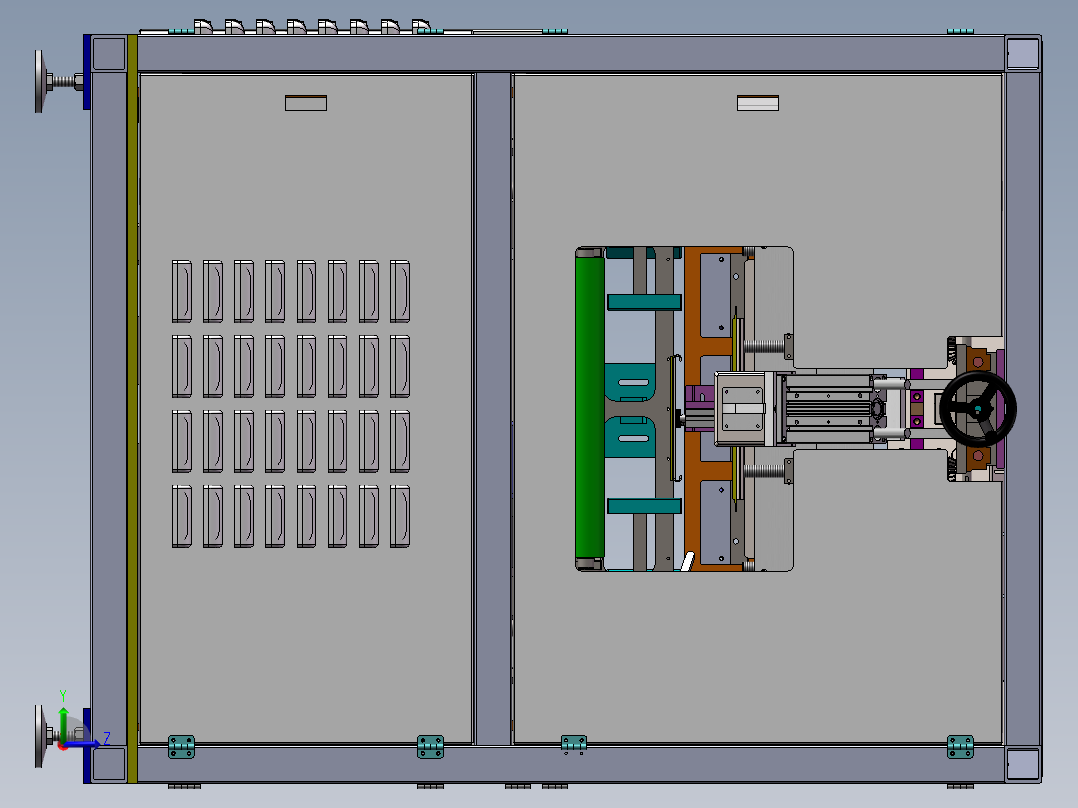Select the green roller in the mechanism

tap(590, 408)
